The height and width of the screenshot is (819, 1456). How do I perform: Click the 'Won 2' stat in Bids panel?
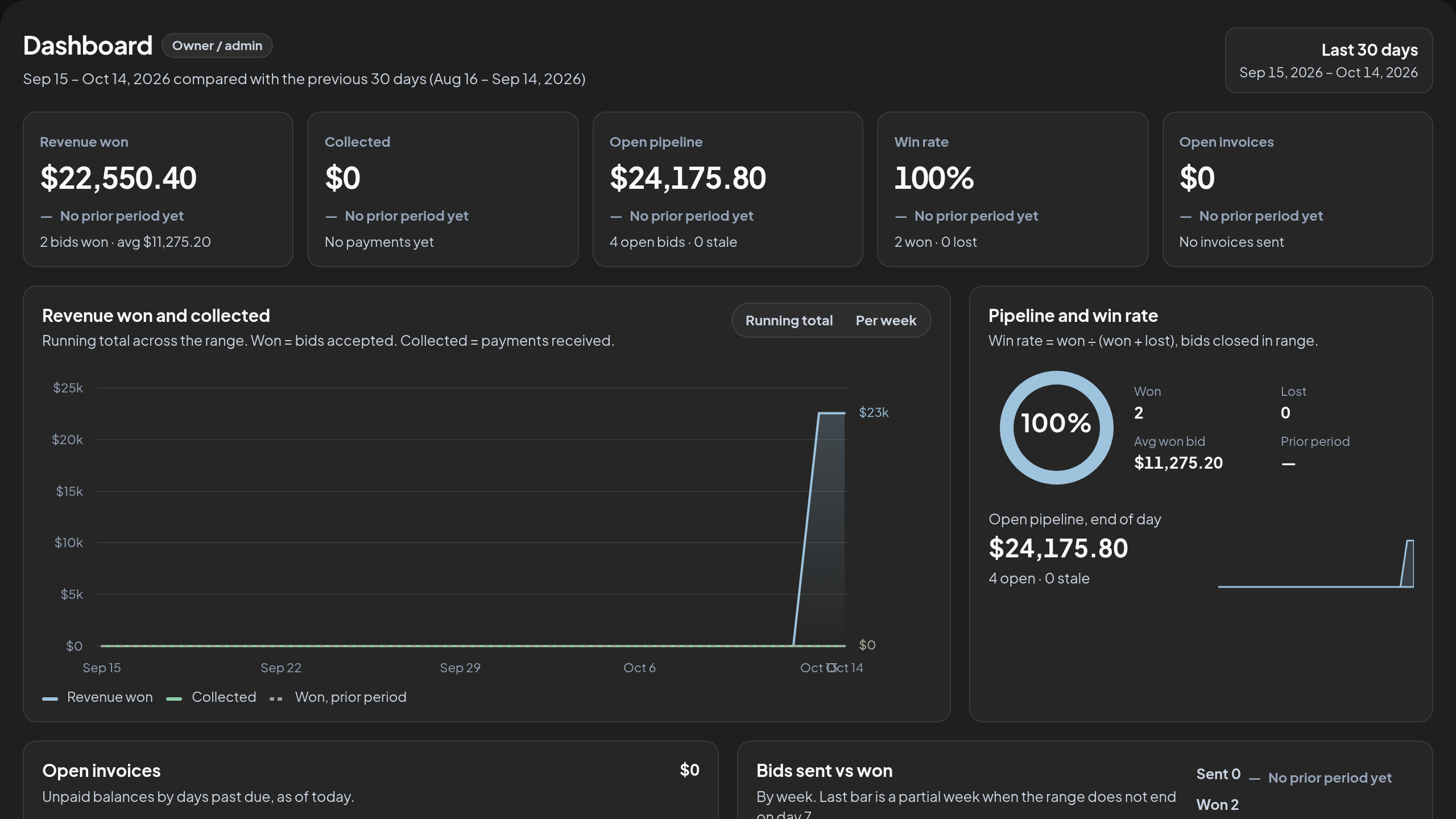[x=1217, y=805]
